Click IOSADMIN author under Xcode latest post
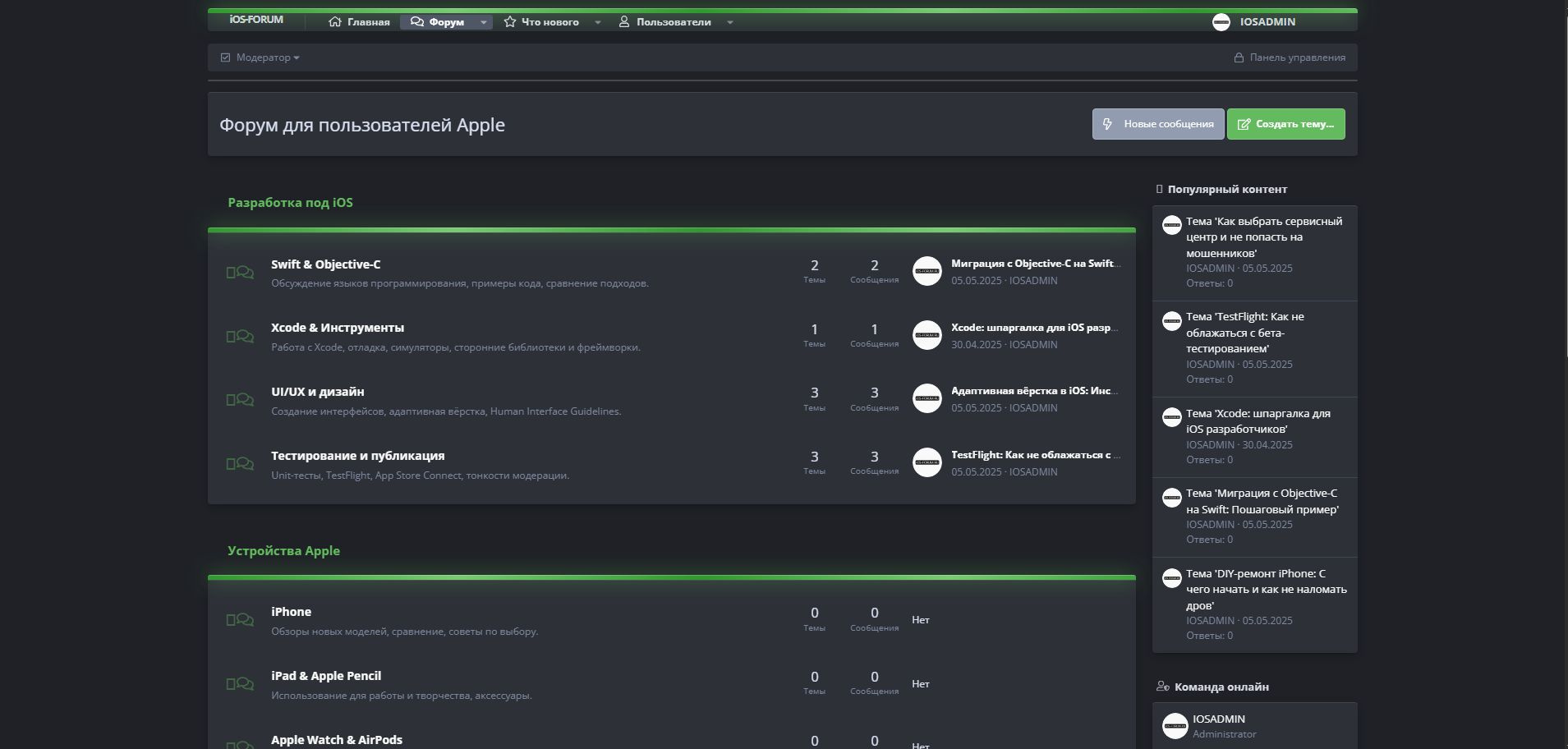The image size is (1568, 749). [1033, 345]
